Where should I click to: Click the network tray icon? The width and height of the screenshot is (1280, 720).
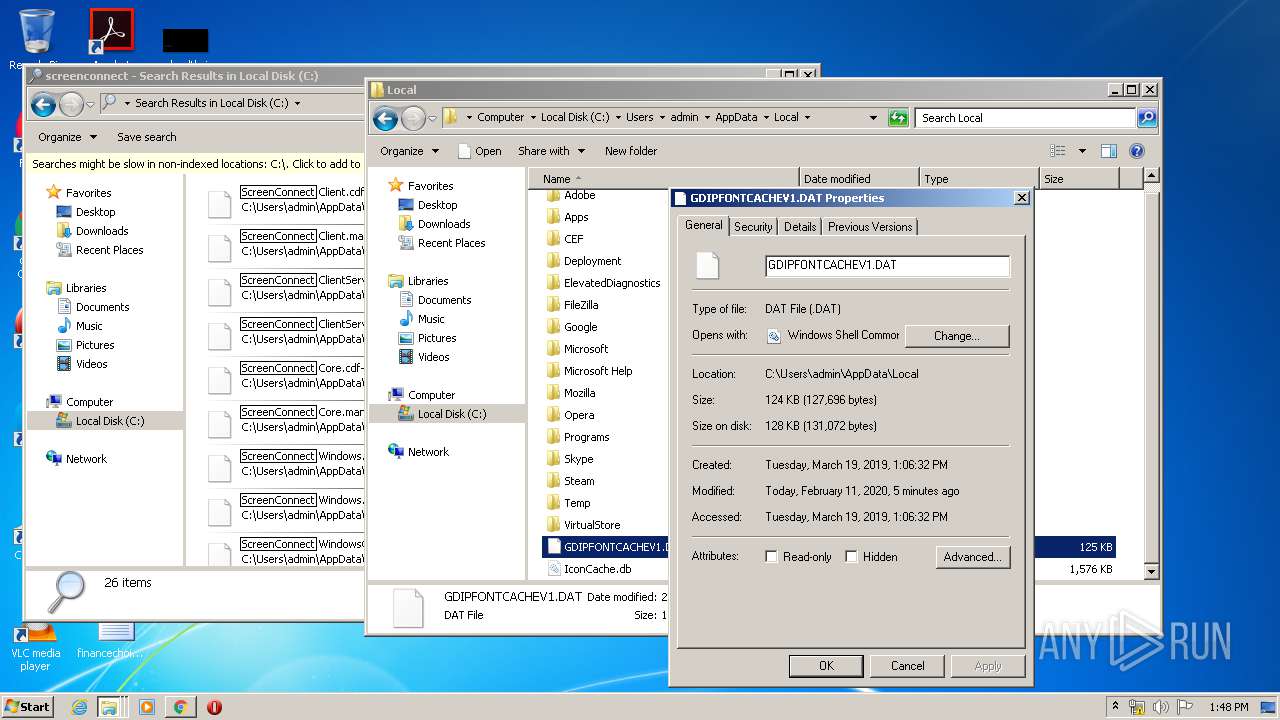1137,707
